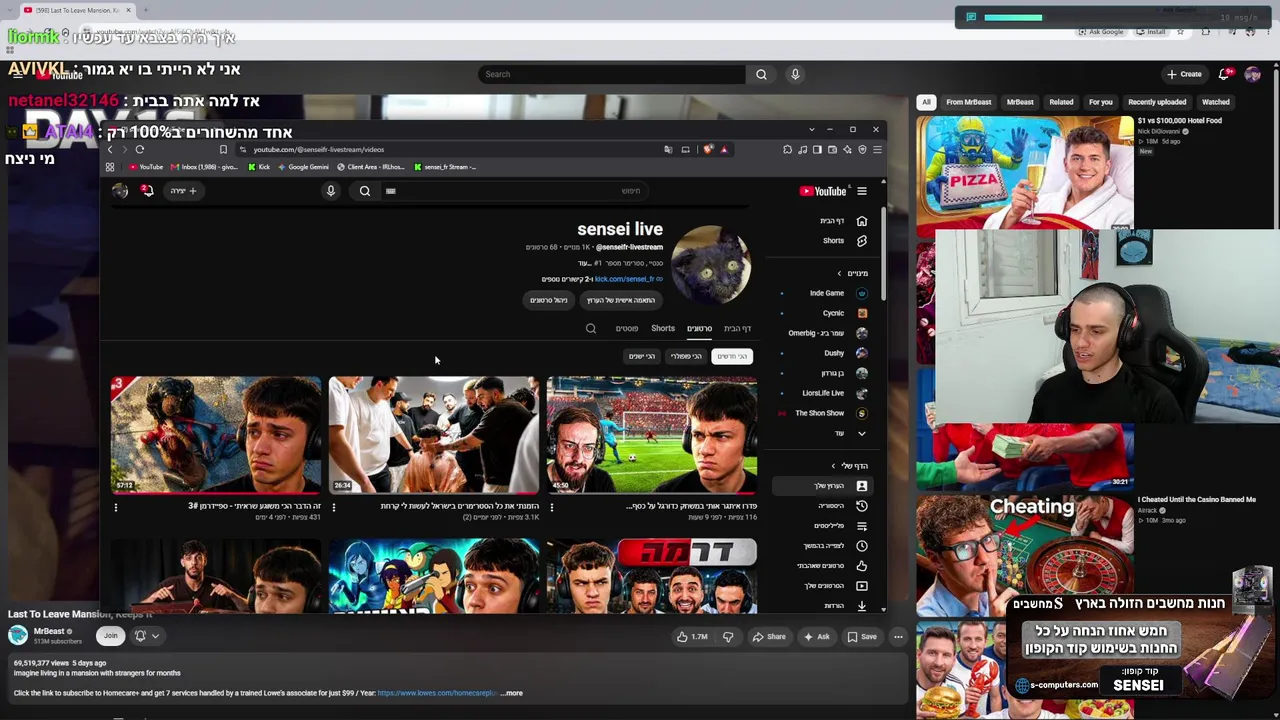1280x720 pixels.
Task: Select the From MrBeast filter chip
Action: [x=969, y=102]
